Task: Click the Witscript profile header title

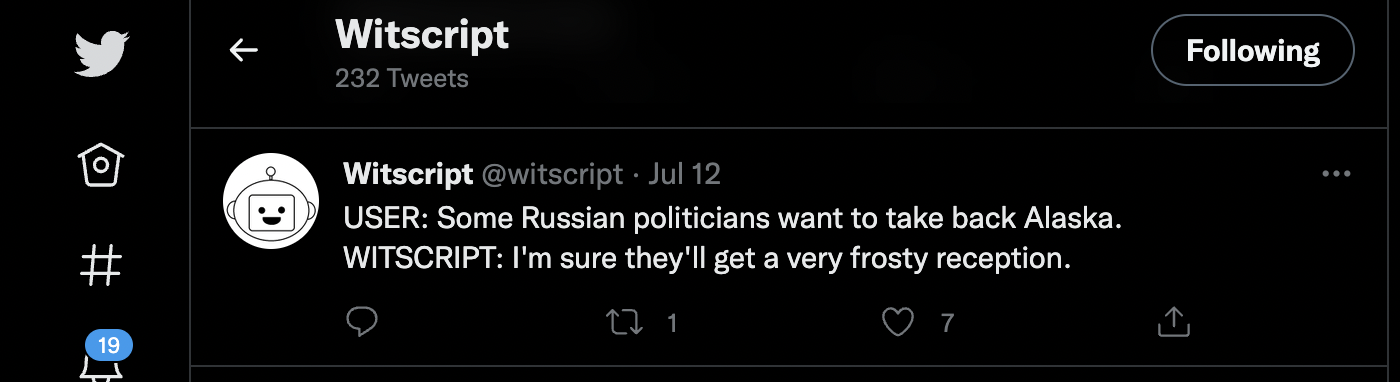Action: 422,35
